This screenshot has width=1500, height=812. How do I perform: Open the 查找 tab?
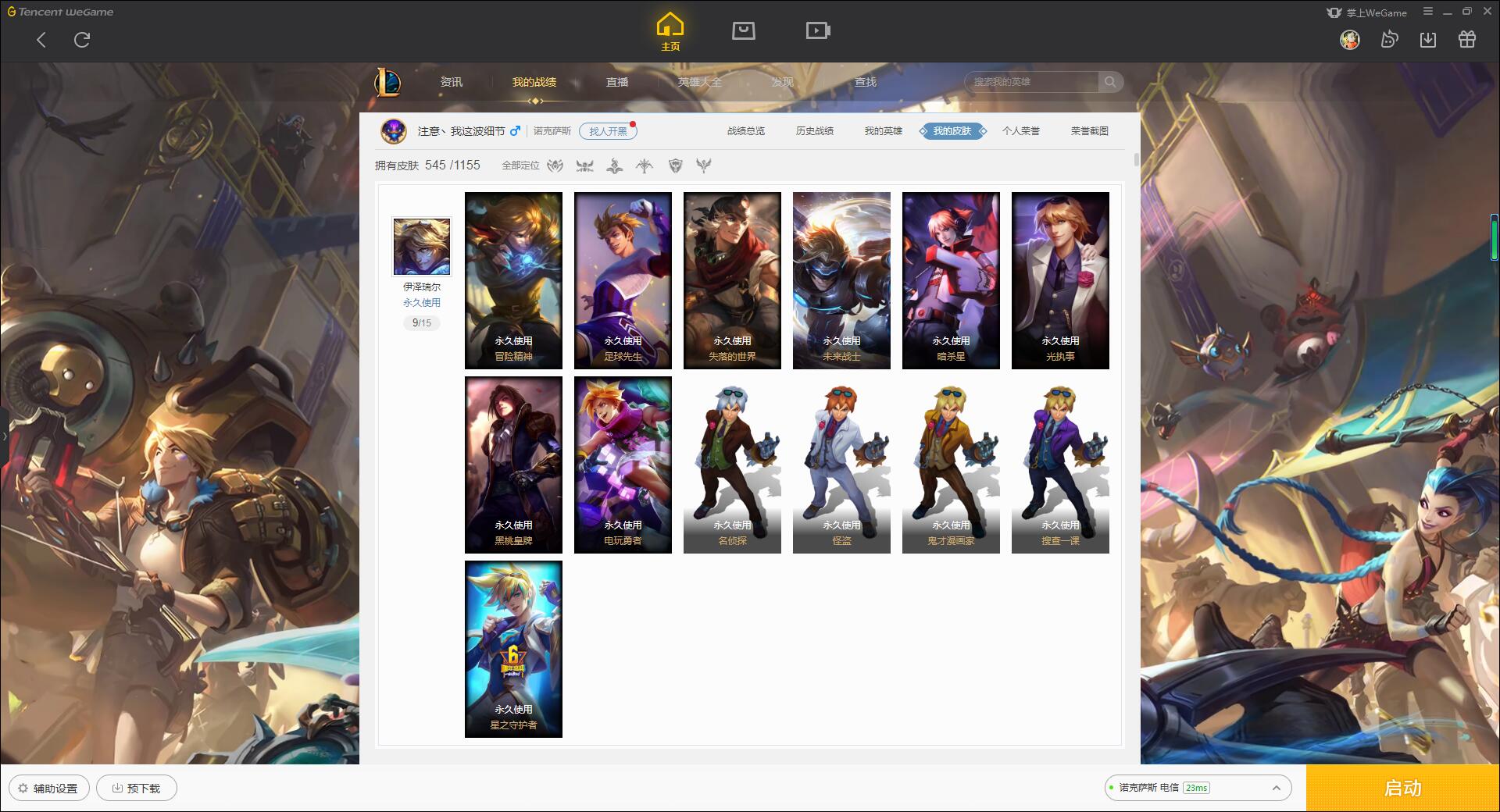[x=866, y=81]
